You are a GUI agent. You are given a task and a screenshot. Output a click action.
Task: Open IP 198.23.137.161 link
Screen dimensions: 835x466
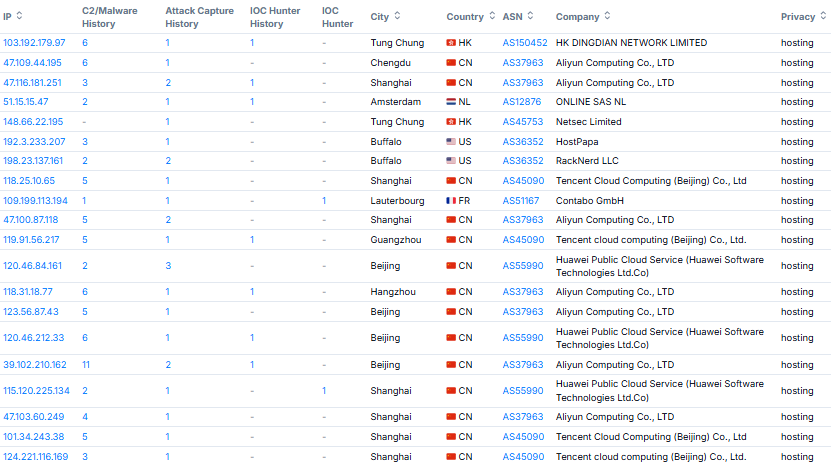point(33,161)
